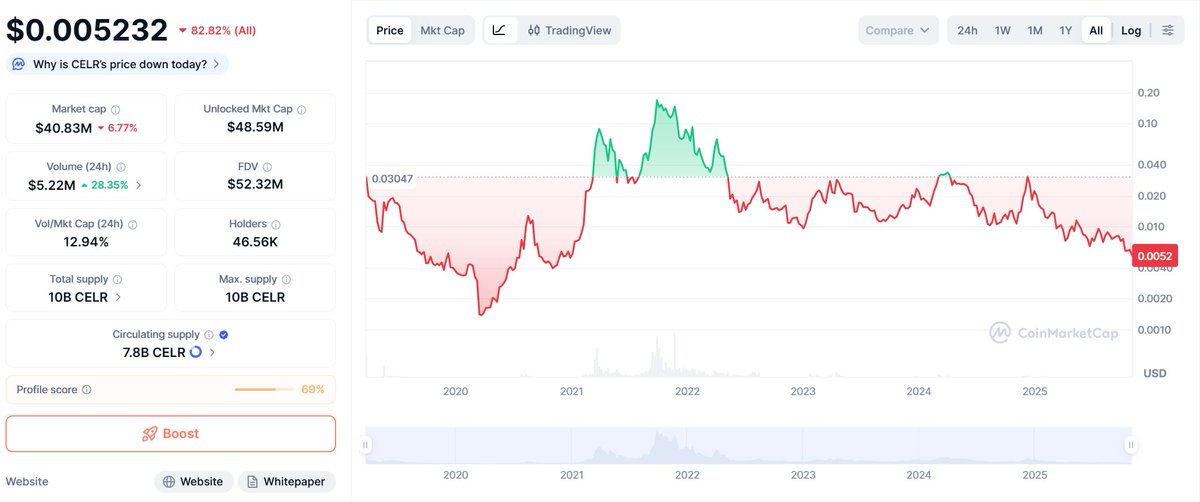The image size is (1200, 502).
Task: Toggle the Log scale option
Action: tap(1131, 30)
